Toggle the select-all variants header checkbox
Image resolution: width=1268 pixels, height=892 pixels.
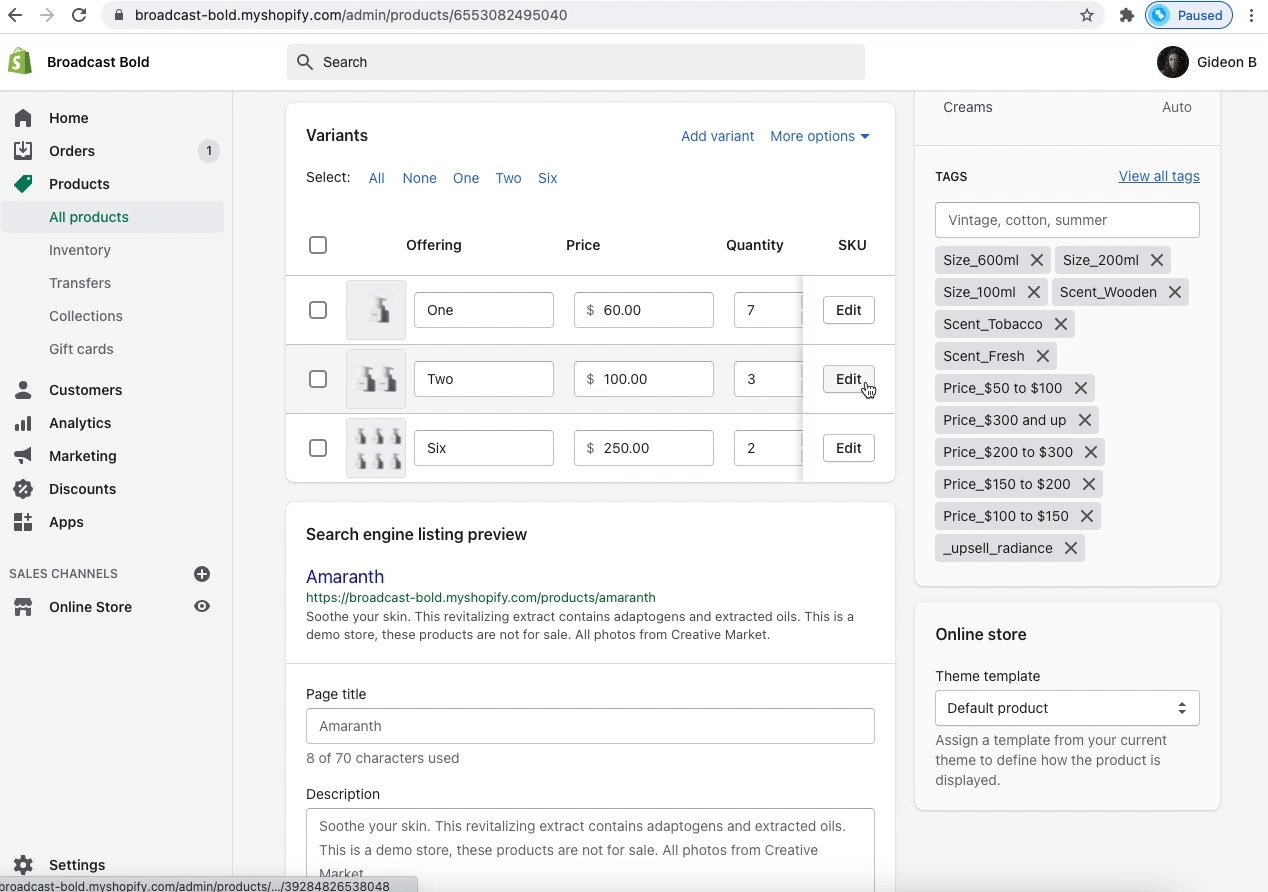click(x=318, y=245)
